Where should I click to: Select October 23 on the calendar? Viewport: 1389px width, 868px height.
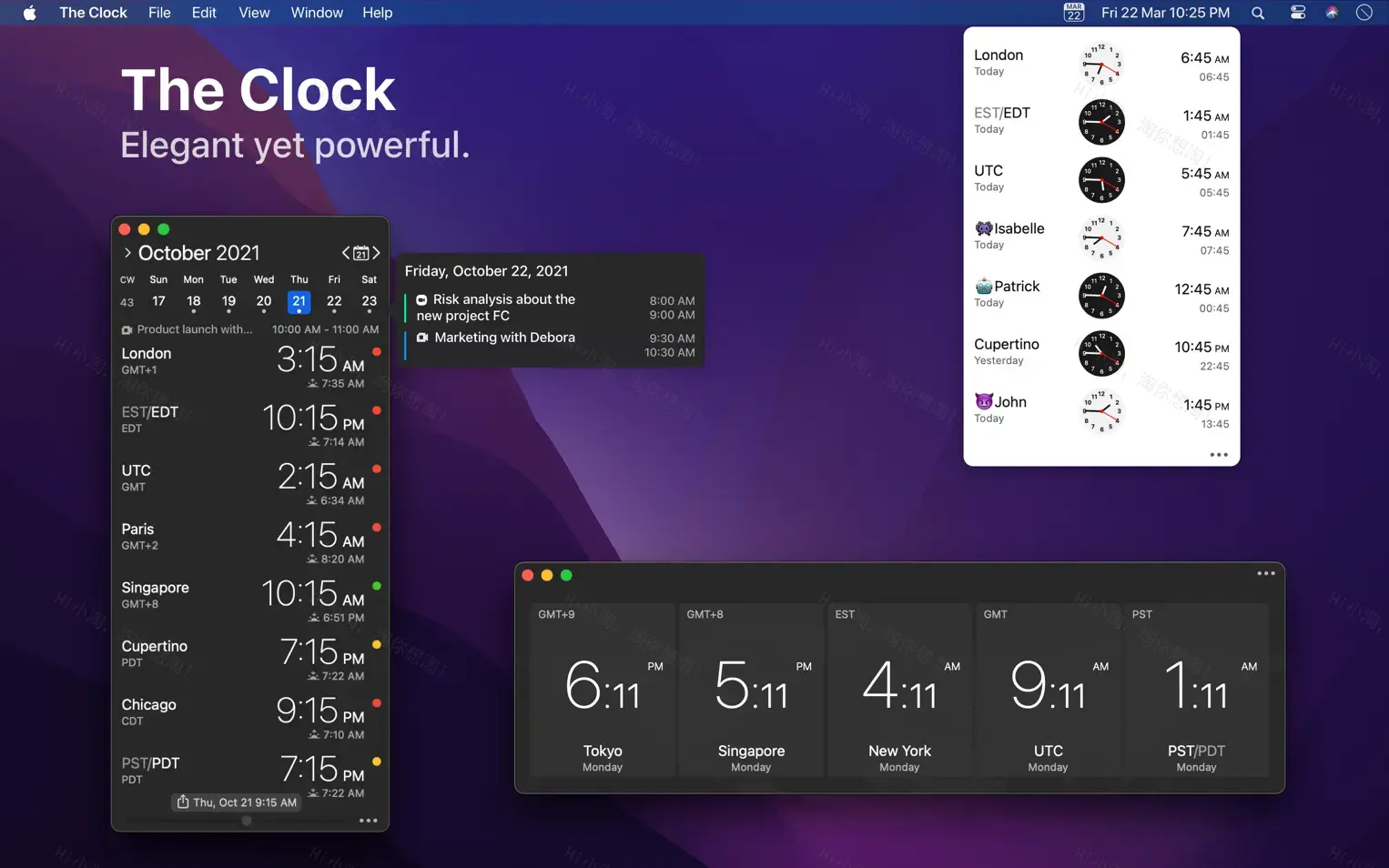coord(369,301)
